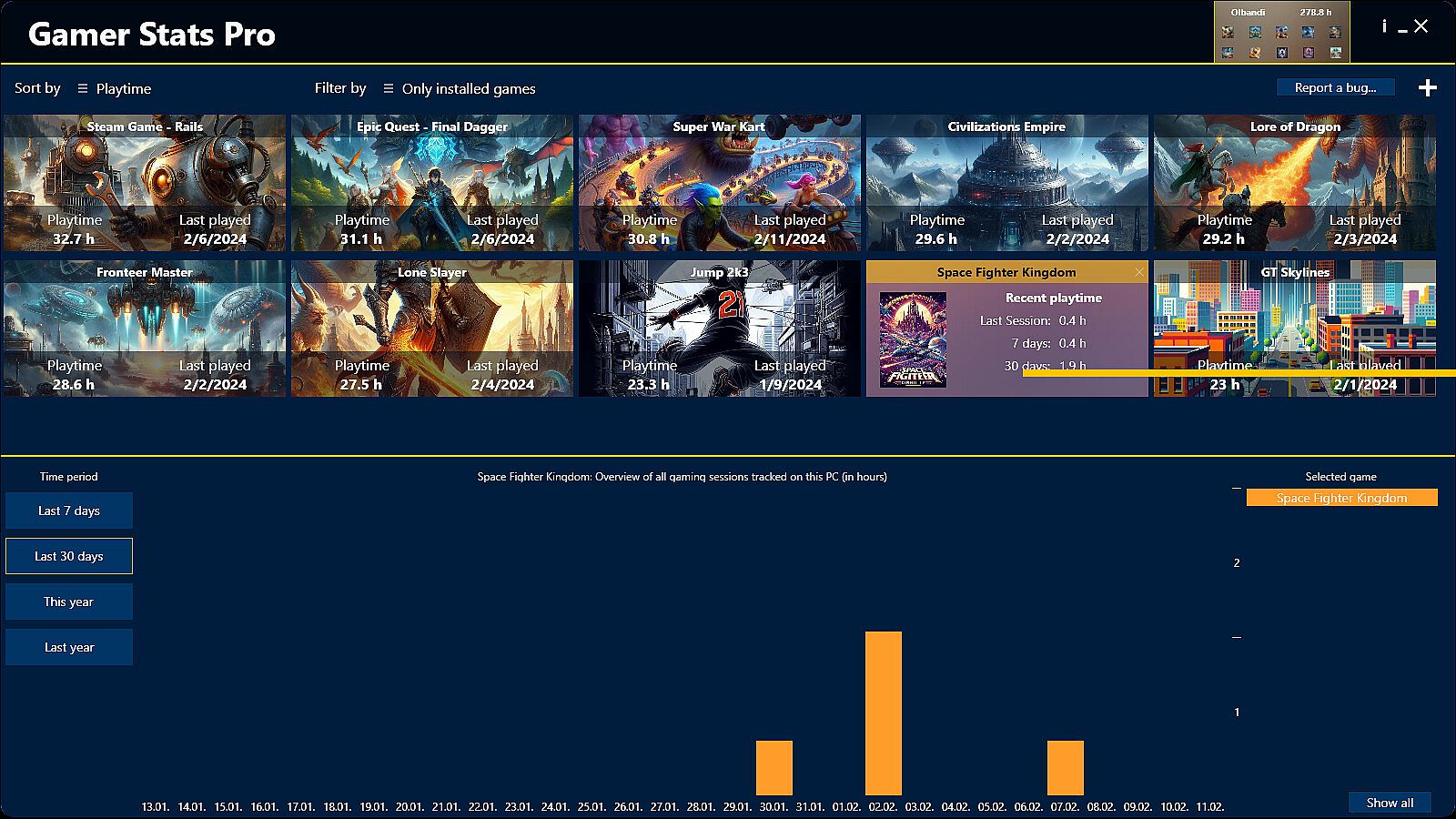The height and width of the screenshot is (819, 1456).
Task: Click the Olbandi username in profile panel
Action: pyautogui.click(x=1248, y=13)
